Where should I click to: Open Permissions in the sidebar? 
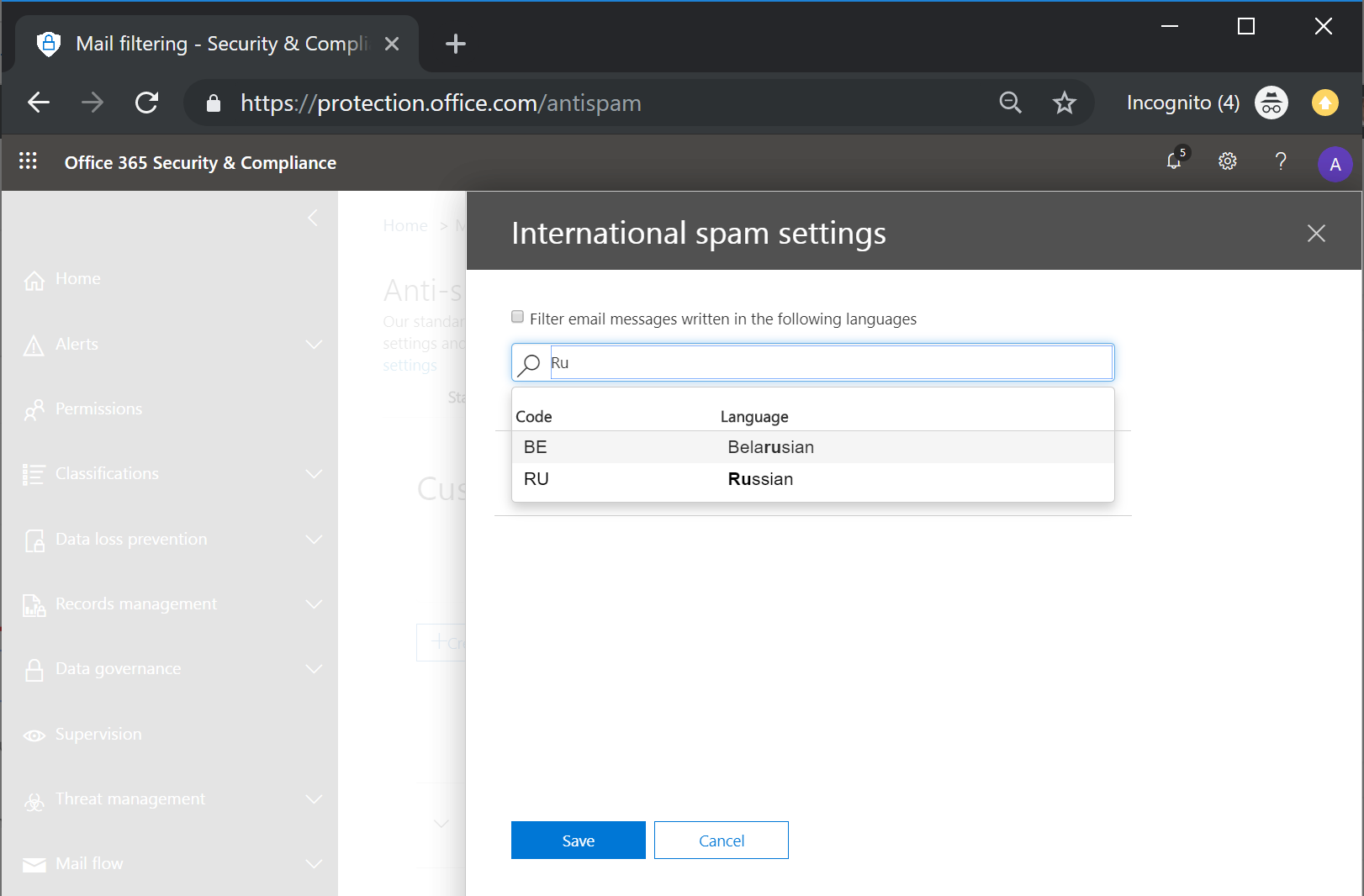[x=98, y=408]
